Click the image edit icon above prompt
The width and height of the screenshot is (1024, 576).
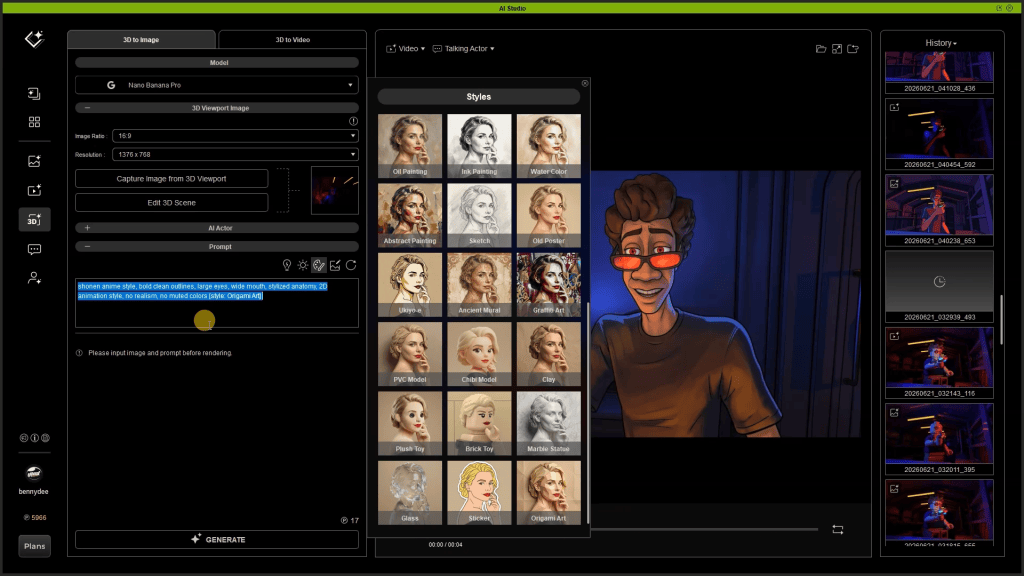[335, 265]
